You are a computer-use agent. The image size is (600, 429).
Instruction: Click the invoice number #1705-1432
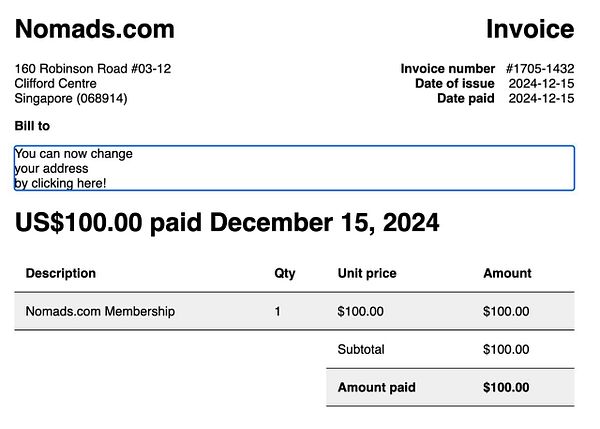[540, 69]
